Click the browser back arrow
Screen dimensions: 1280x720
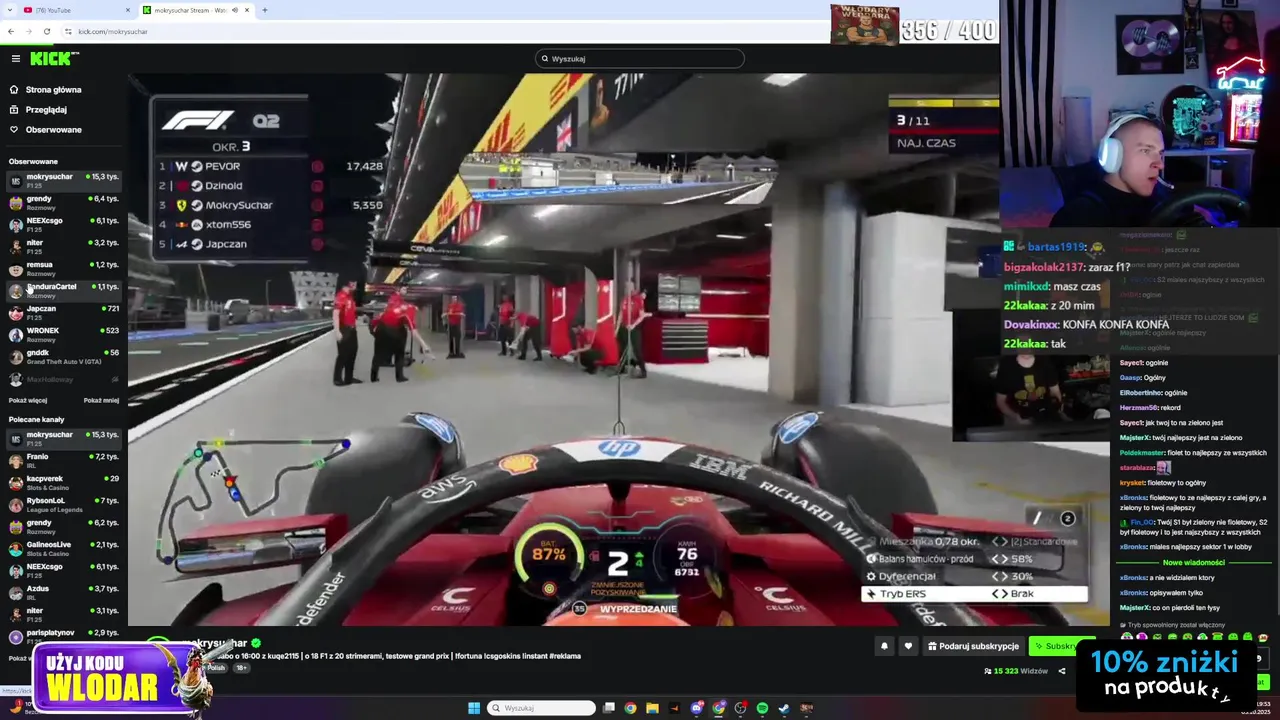11,31
